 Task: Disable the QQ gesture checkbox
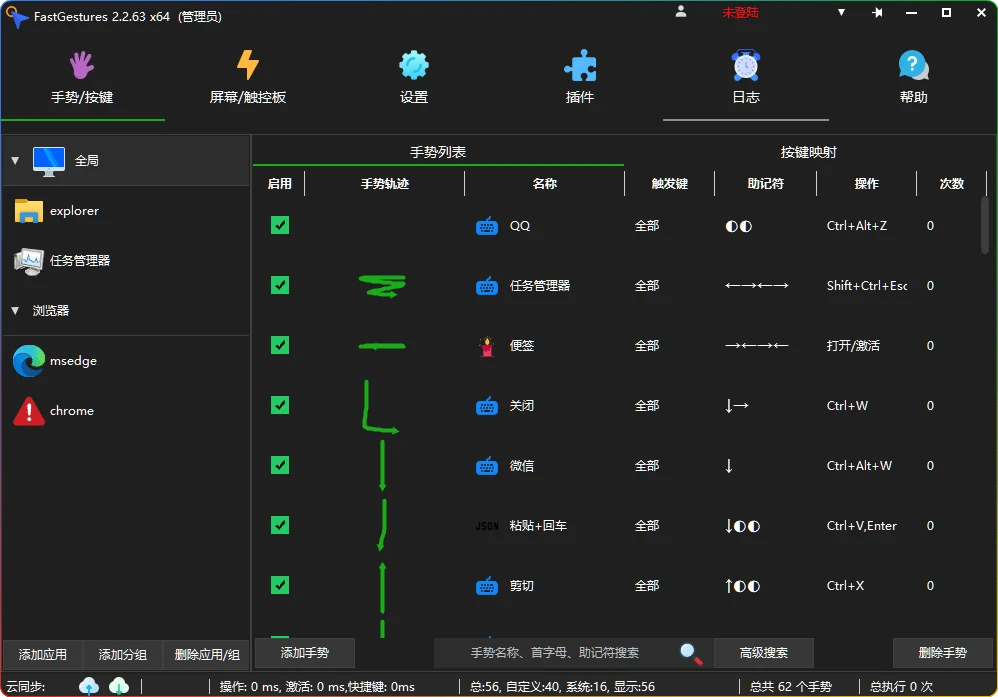coord(279,225)
